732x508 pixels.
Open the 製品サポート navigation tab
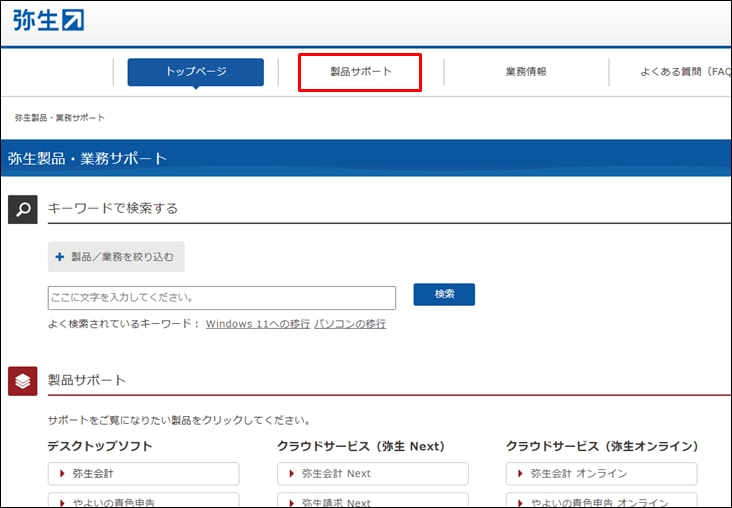click(360, 72)
